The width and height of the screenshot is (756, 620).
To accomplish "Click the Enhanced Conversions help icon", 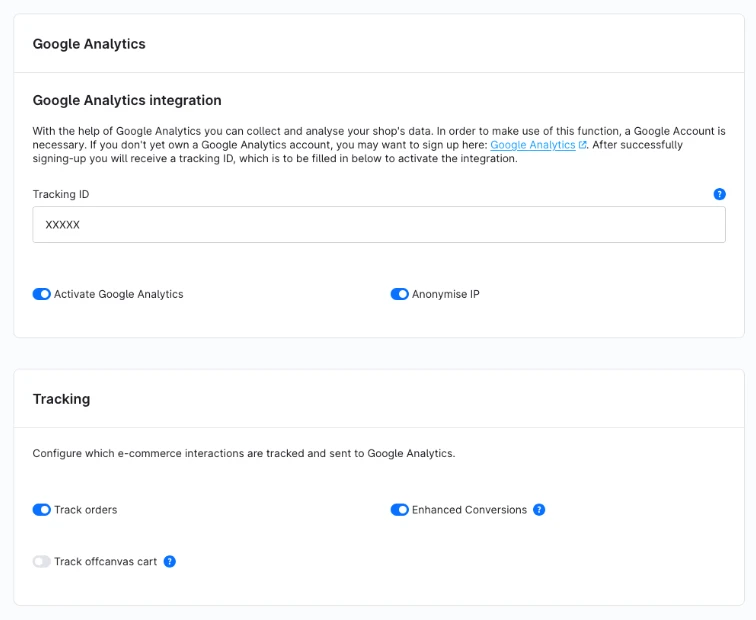I will coord(539,510).
